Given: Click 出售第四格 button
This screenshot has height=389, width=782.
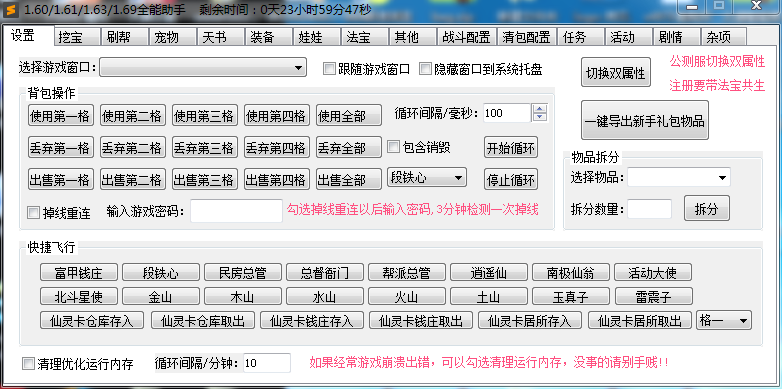Looking at the screenshot, I should (x=277, y=179).
